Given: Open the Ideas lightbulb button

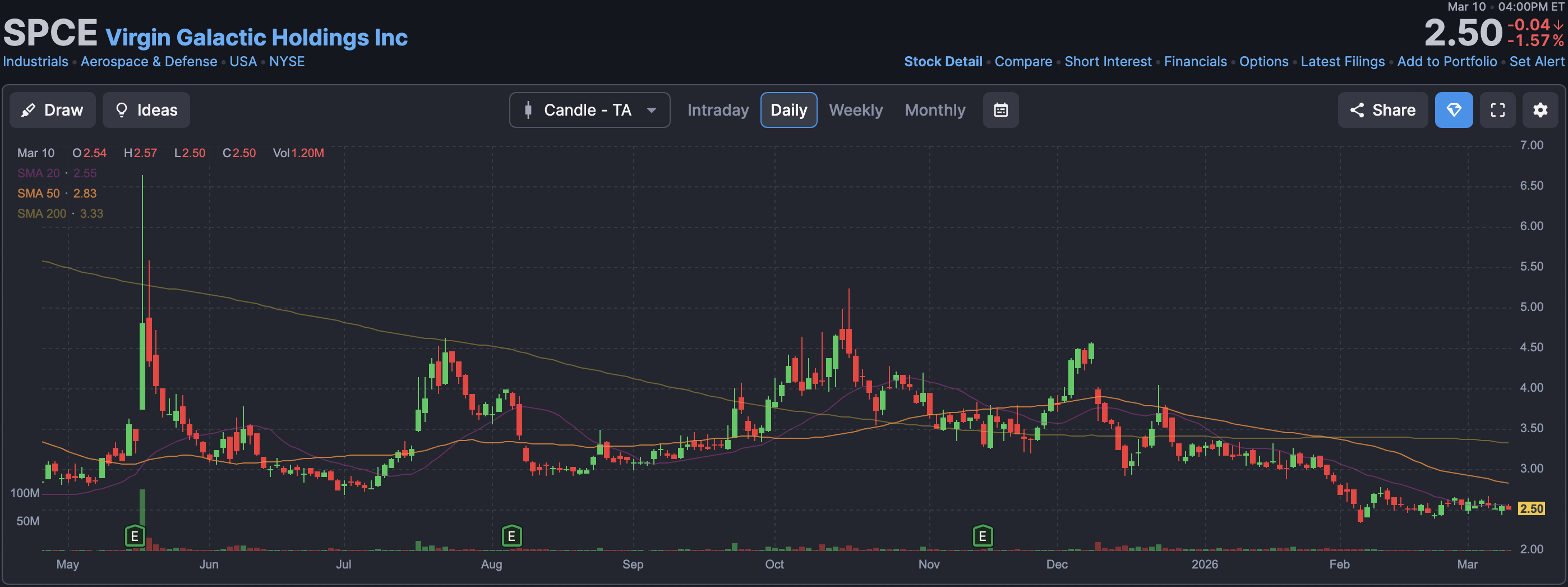Looking at the screenshot, I should [146, 110].
